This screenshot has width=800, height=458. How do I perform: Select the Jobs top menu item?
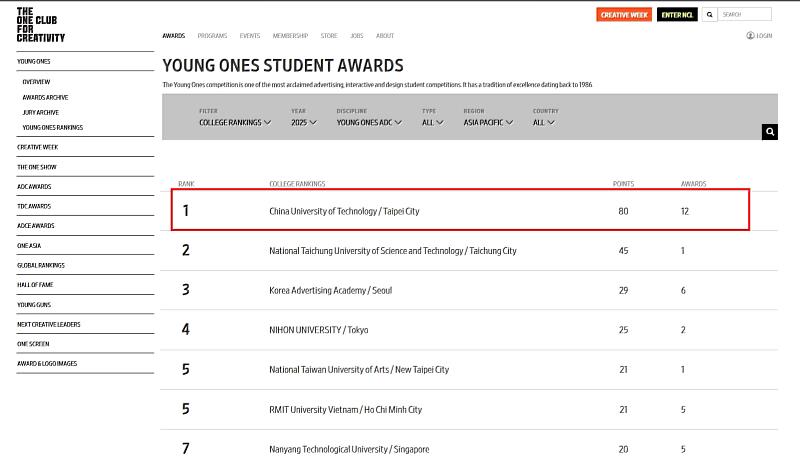pyautogui.click(x=357, y=36)
